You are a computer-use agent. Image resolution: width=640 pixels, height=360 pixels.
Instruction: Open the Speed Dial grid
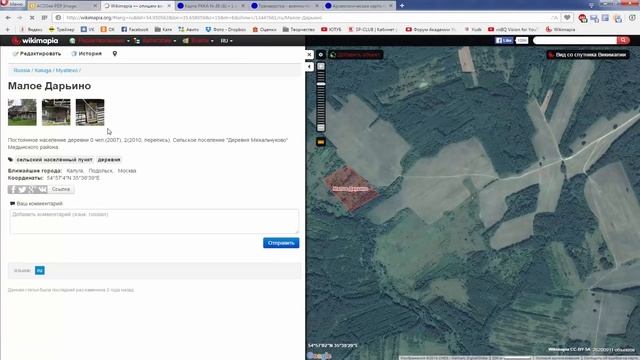[44, 18]
